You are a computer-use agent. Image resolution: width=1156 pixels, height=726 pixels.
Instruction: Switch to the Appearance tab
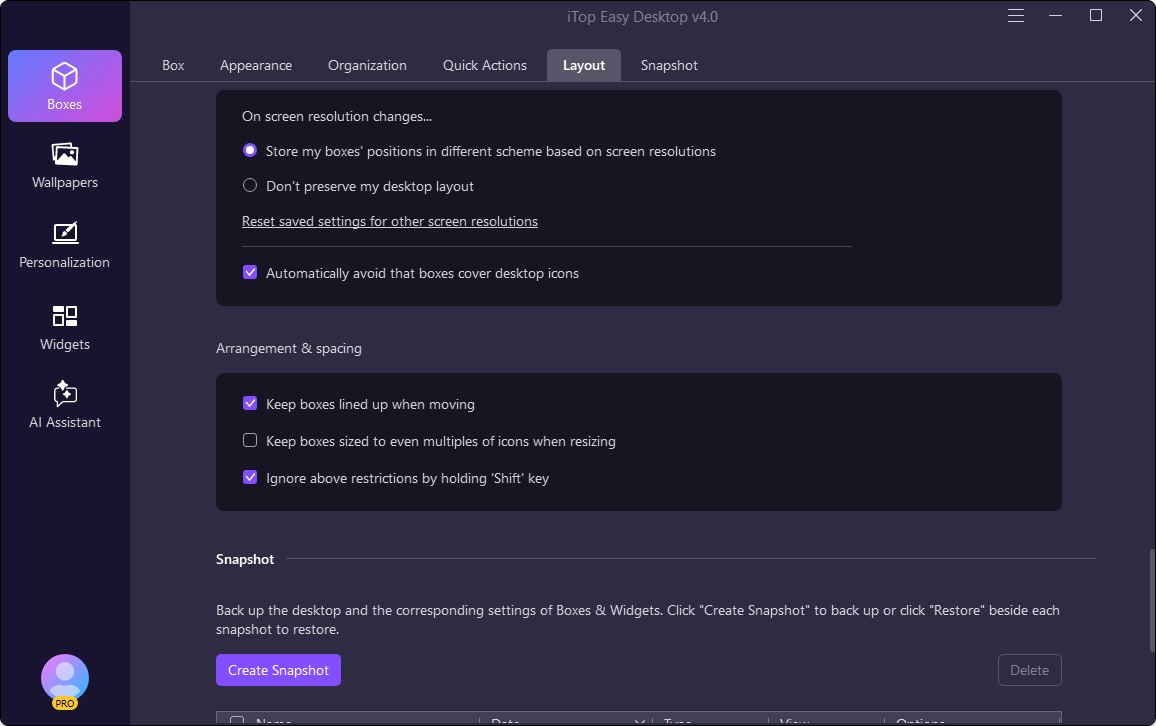click(256, 65)
